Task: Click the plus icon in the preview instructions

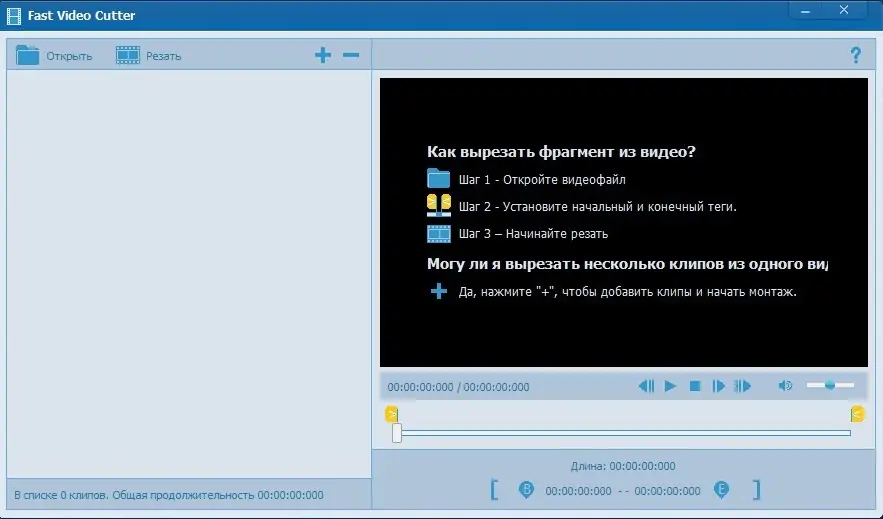Action: 439,291
